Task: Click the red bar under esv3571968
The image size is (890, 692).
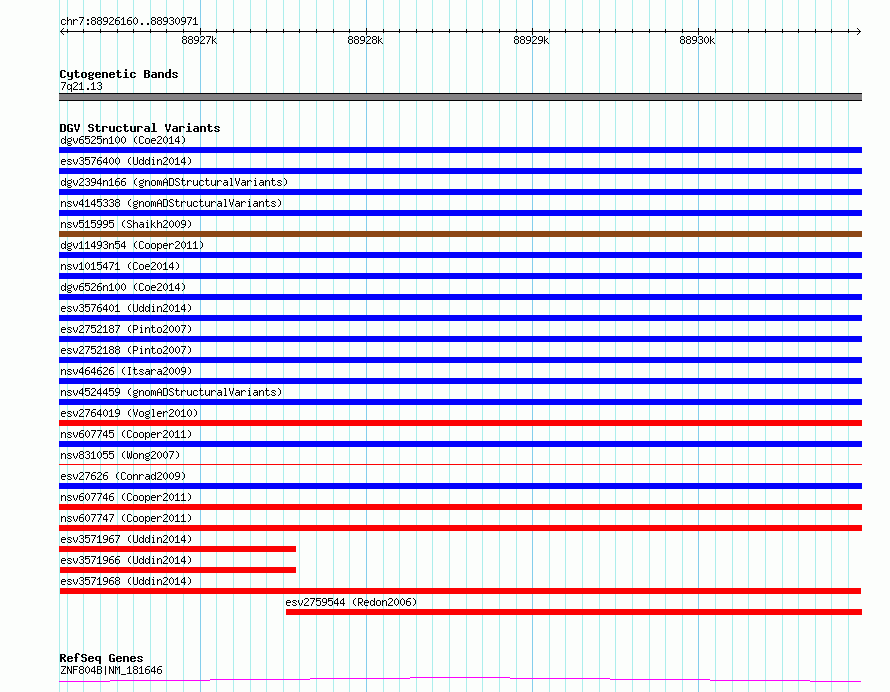Action: pos(460,591)
